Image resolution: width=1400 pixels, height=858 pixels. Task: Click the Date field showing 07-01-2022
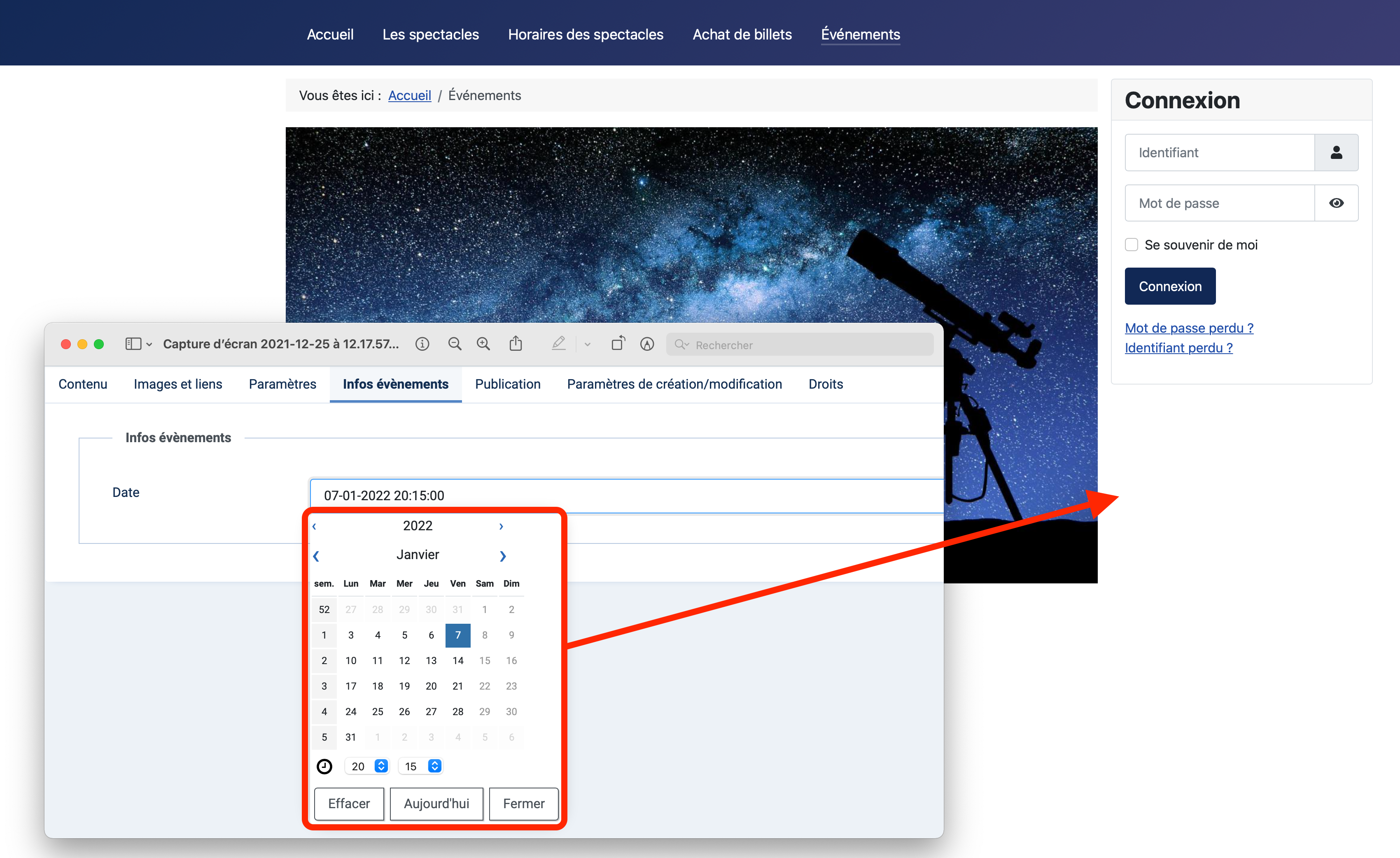(x=626, y=495)
